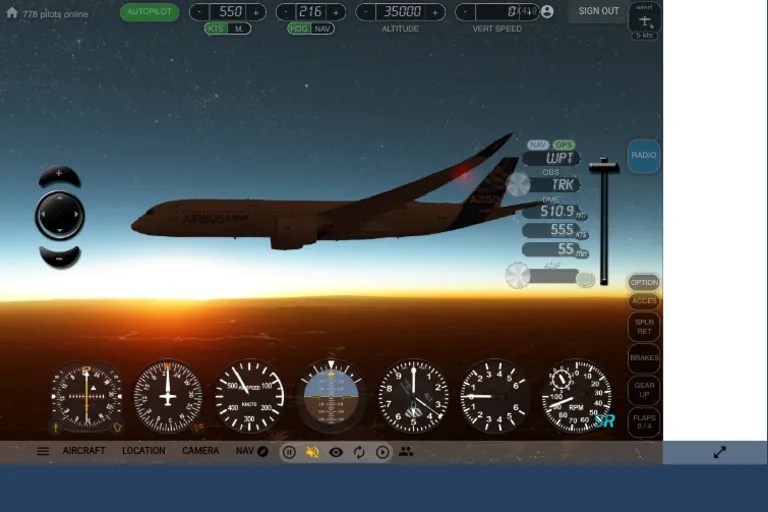
Task: Select NAV source on radio panel
Action: point(538,145)
